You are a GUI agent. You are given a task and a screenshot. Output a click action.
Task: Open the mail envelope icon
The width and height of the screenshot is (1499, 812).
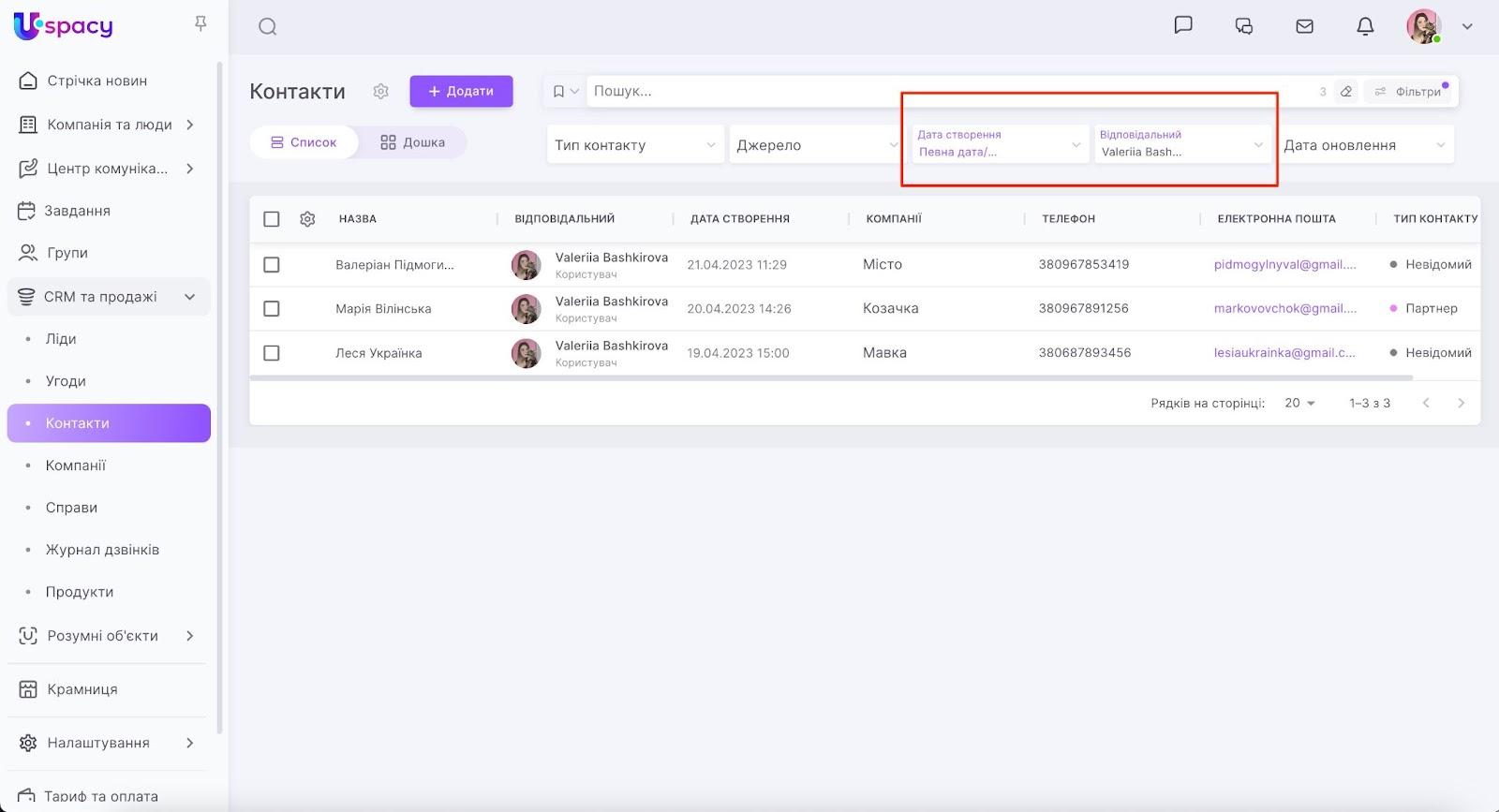click(x=1304, y=26)
